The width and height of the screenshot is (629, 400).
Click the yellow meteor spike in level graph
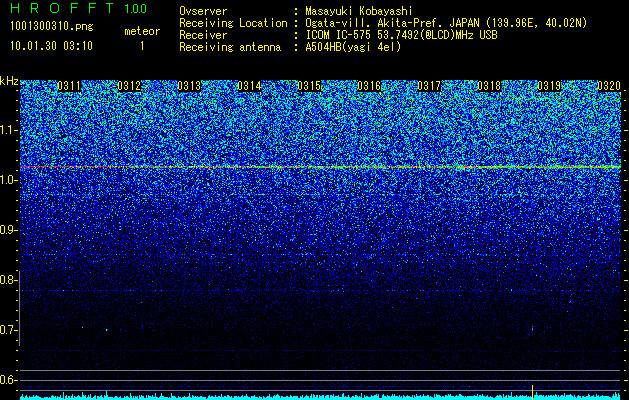point(532,392)
